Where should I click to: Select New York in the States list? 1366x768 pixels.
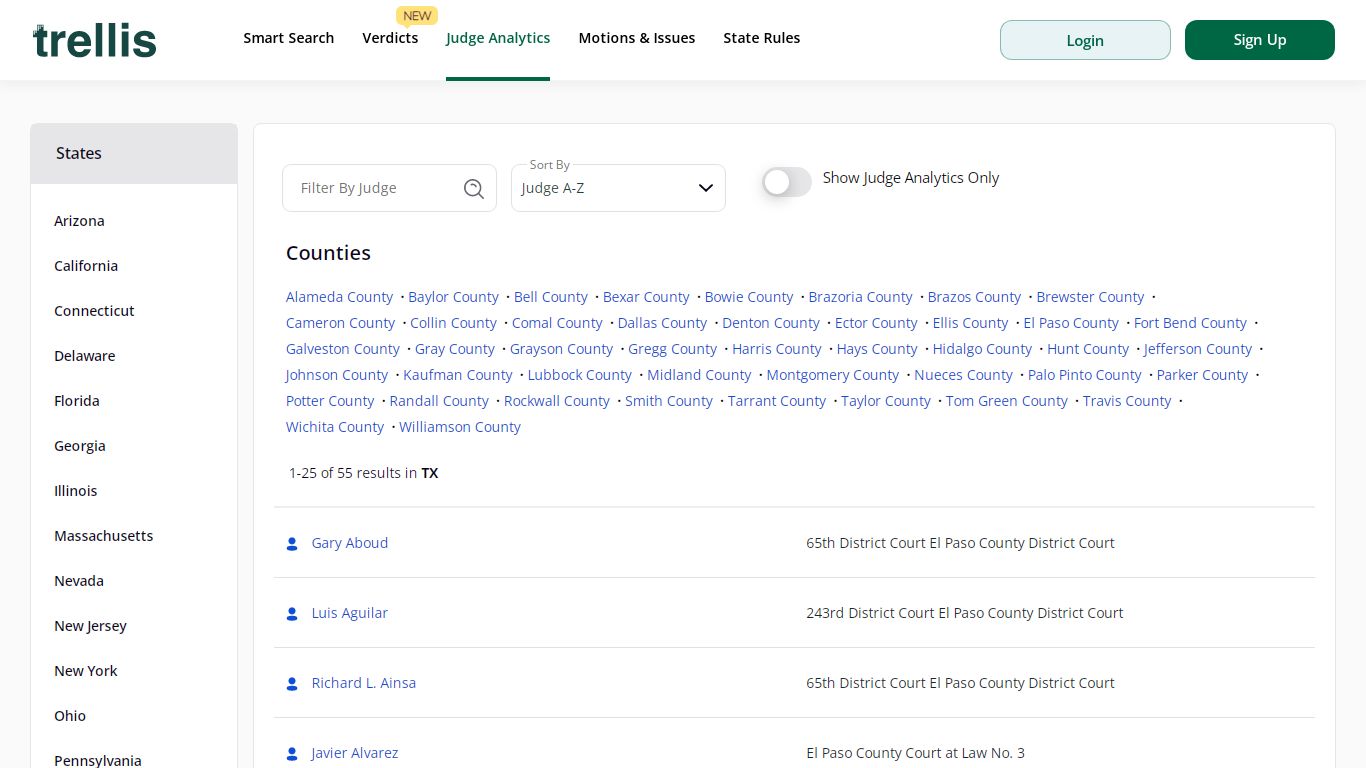tap(86, 671)
